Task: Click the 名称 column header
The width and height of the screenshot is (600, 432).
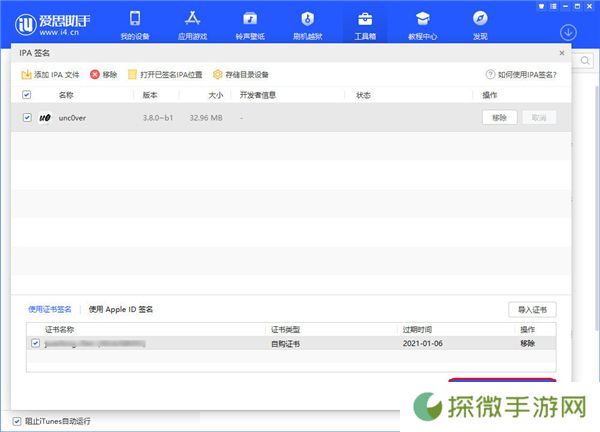Action: point(66,95)
